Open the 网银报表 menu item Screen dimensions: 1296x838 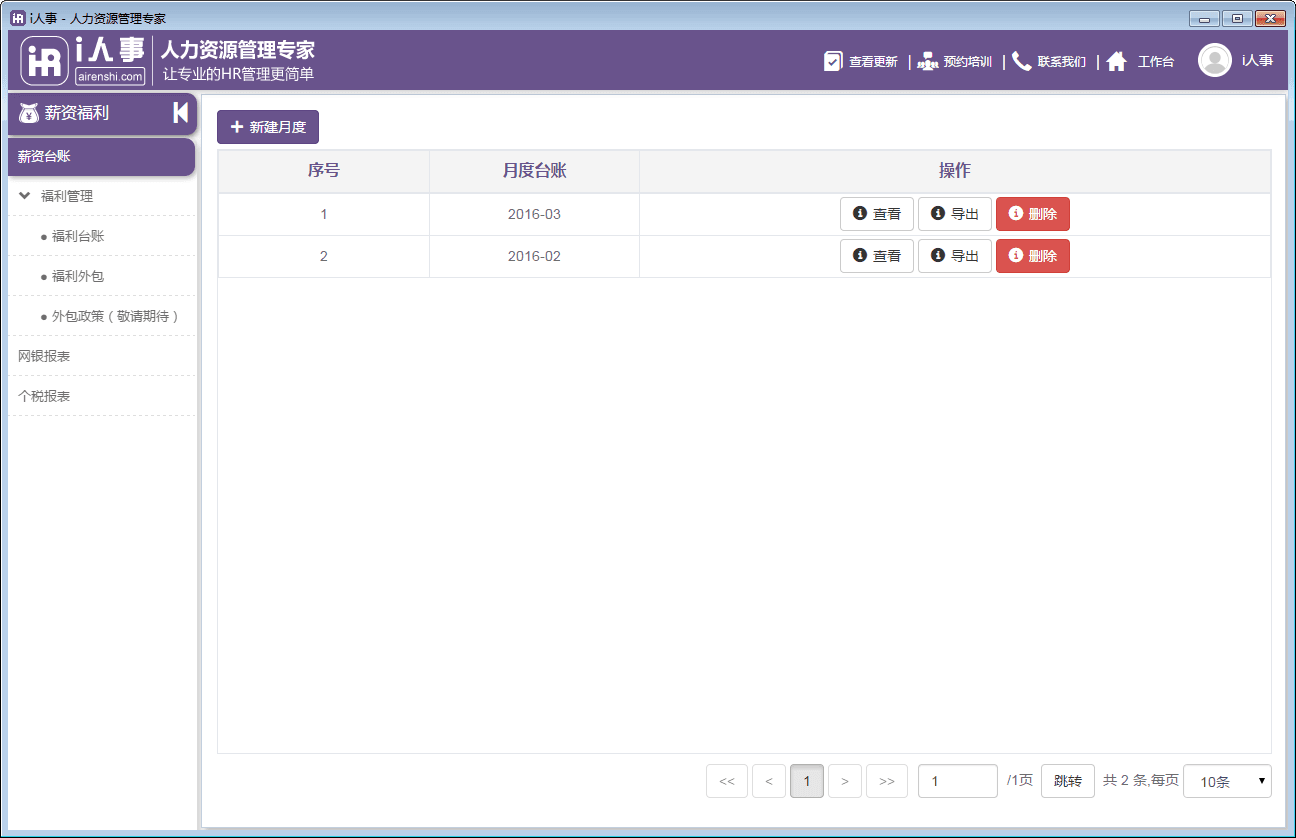tap(44, 356)
